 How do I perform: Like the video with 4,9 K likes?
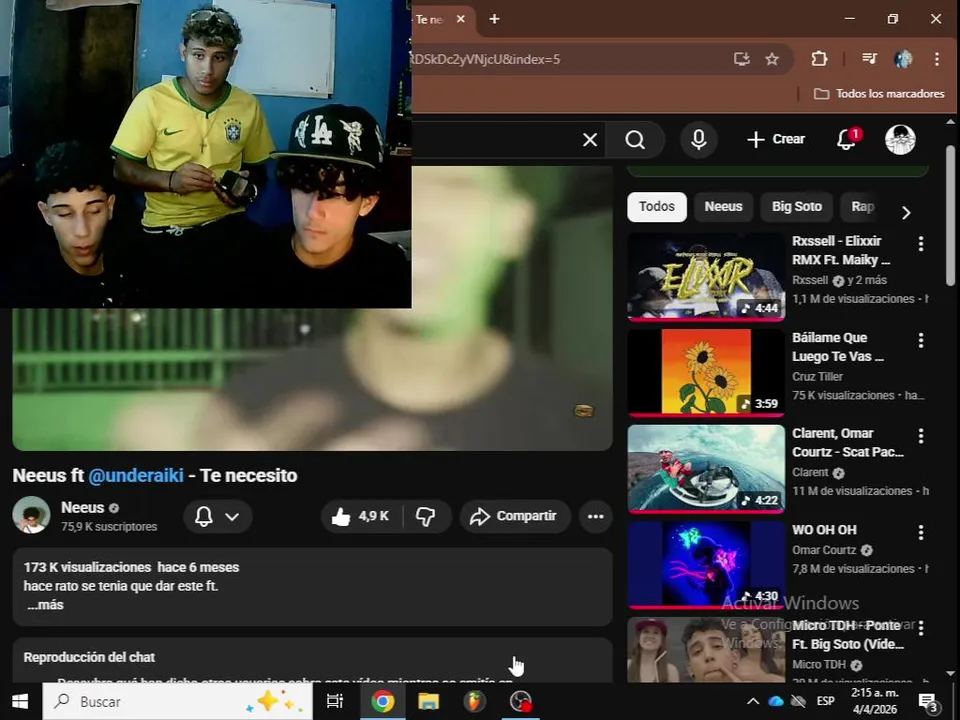361,517
